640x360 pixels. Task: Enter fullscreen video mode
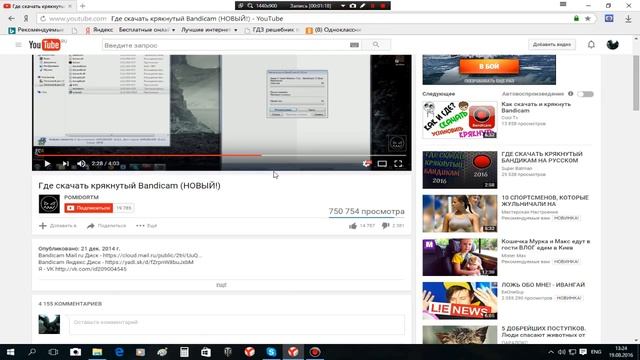click(x=398, y=164)
